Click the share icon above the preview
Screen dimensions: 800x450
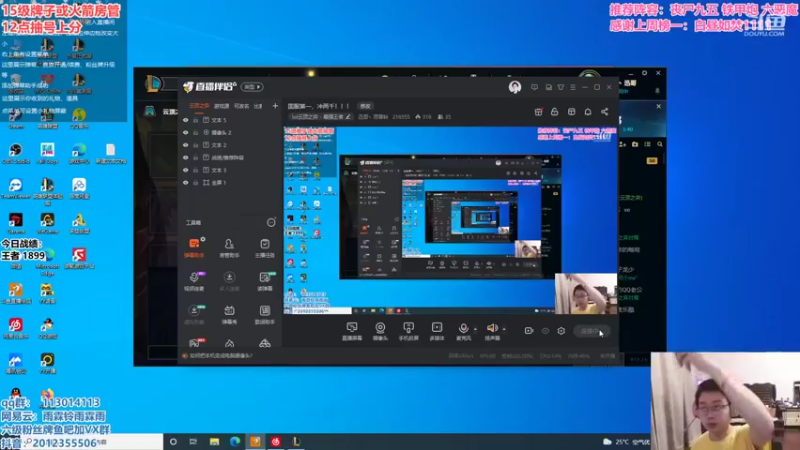click(605, 112)
